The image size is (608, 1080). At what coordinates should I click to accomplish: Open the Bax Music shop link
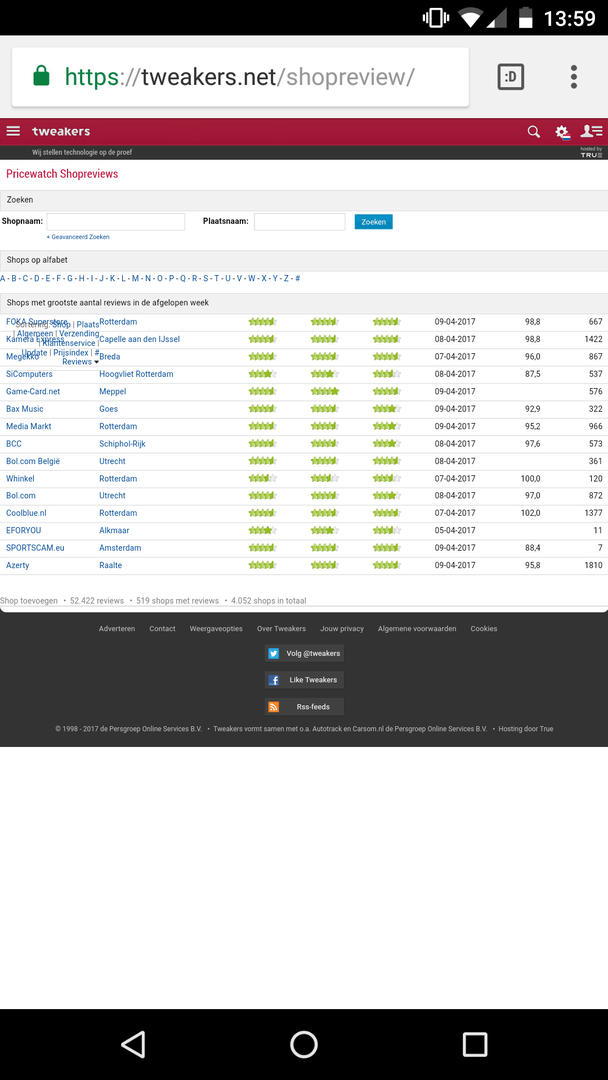(x=25, y=408)
